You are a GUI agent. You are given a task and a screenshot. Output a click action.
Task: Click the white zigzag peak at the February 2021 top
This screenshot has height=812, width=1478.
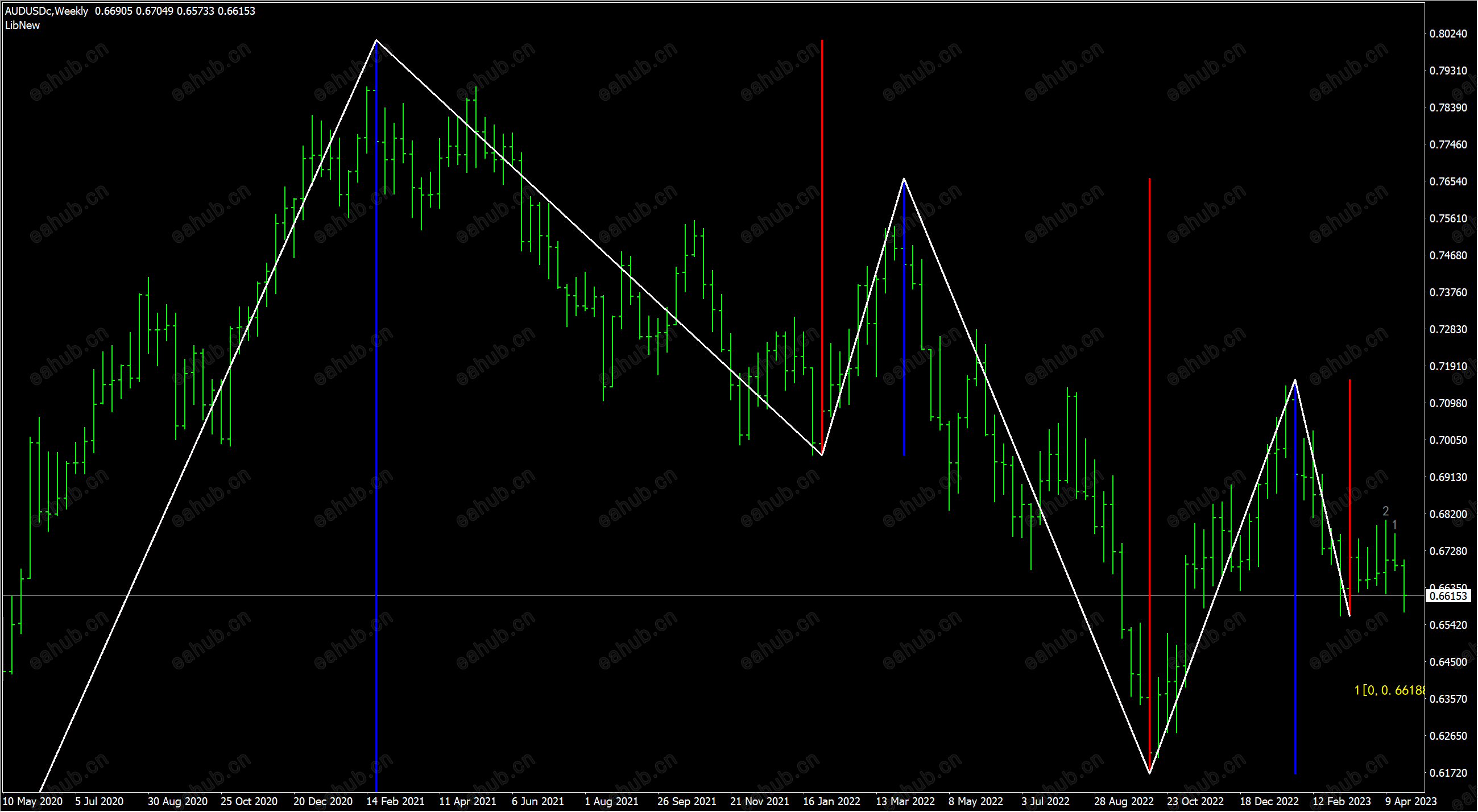click(x=376, y=40)
